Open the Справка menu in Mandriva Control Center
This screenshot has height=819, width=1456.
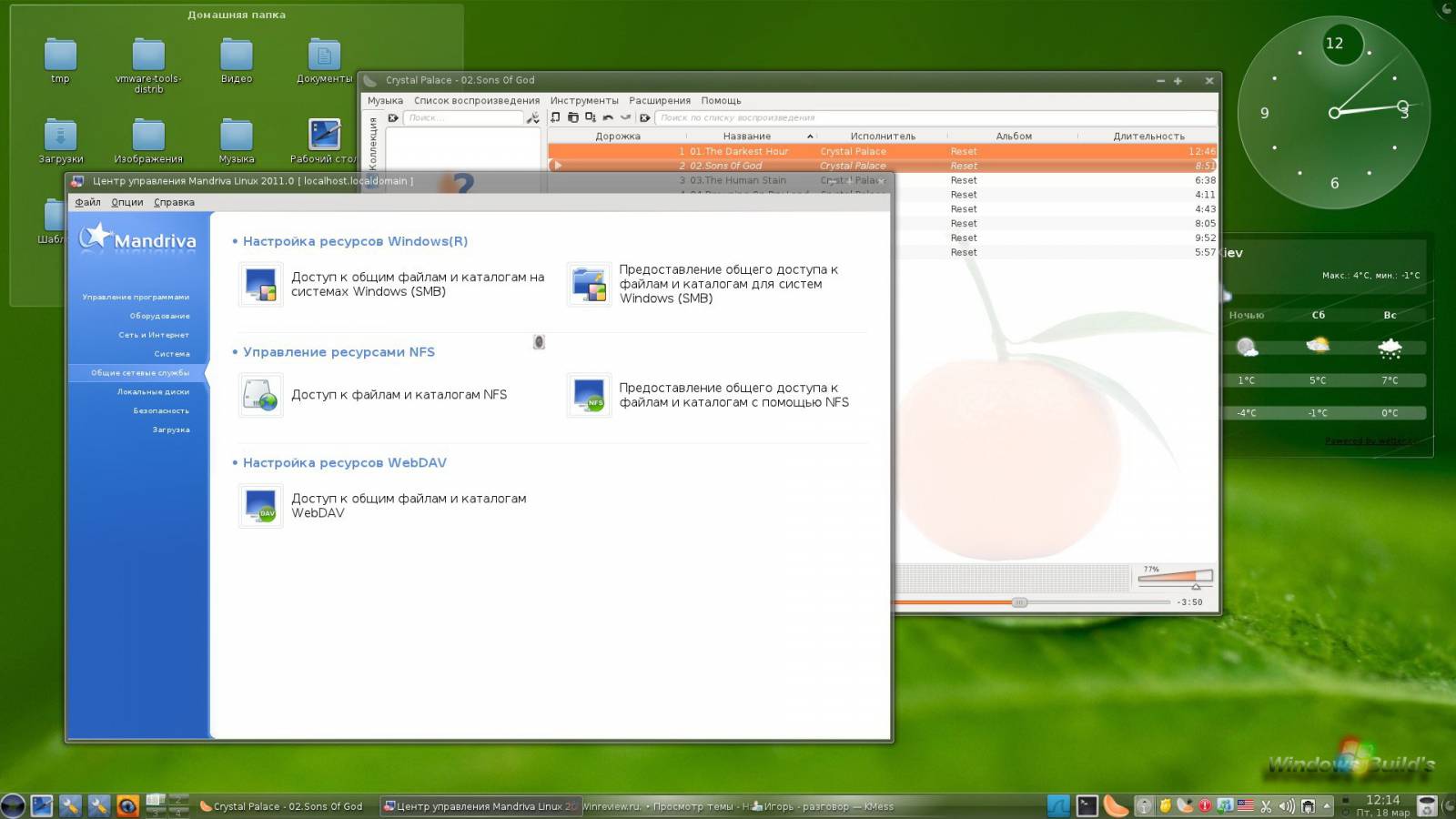point(174,202)
